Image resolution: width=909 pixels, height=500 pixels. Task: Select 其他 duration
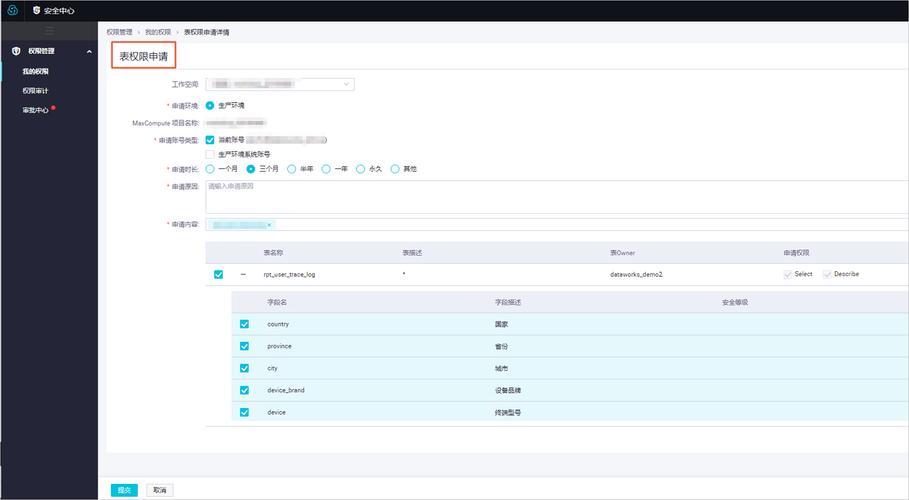click(395, 169)
